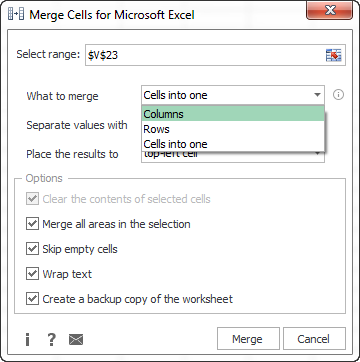This screenshot has width=360, height=362.
Task: Click the Options group label
Action: pos(44,178)
